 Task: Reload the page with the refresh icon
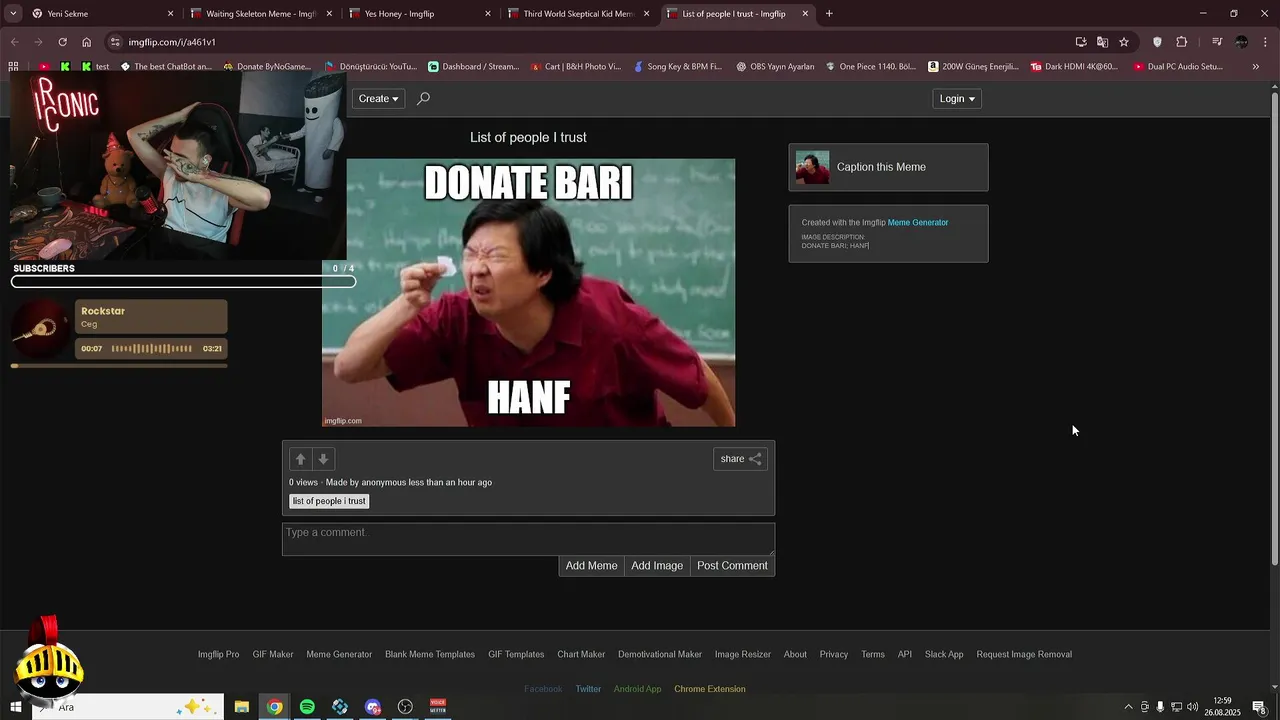[62, 42]
